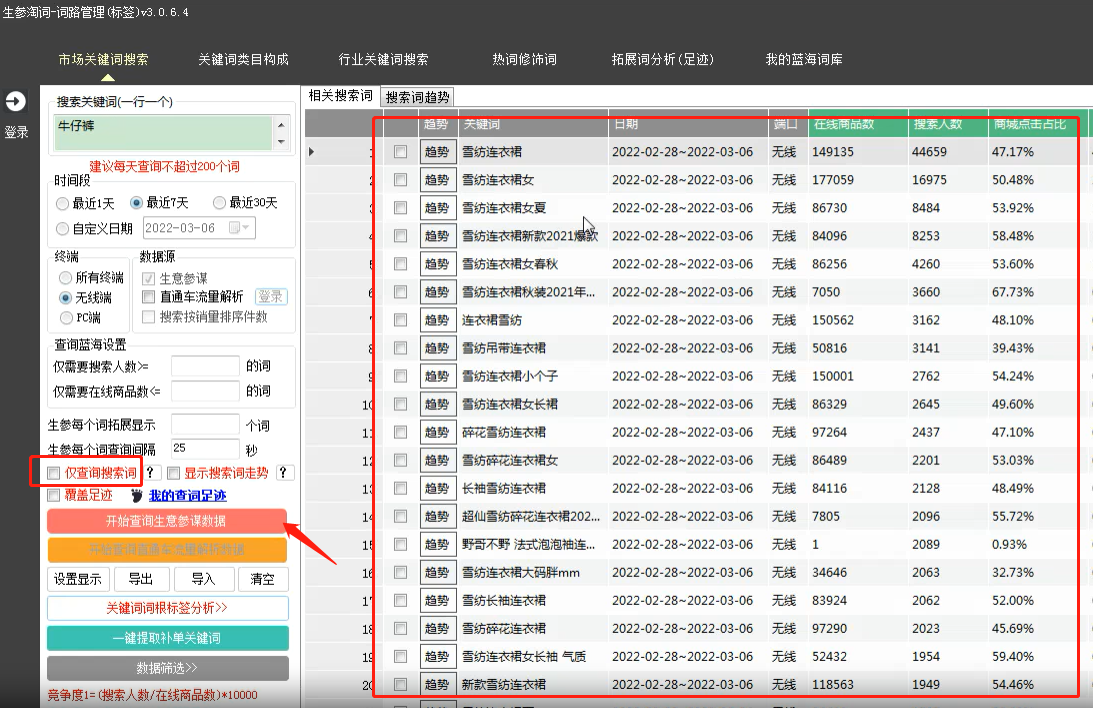Click the 导出 export button
1093x708 pixels.
coord(141,579)
